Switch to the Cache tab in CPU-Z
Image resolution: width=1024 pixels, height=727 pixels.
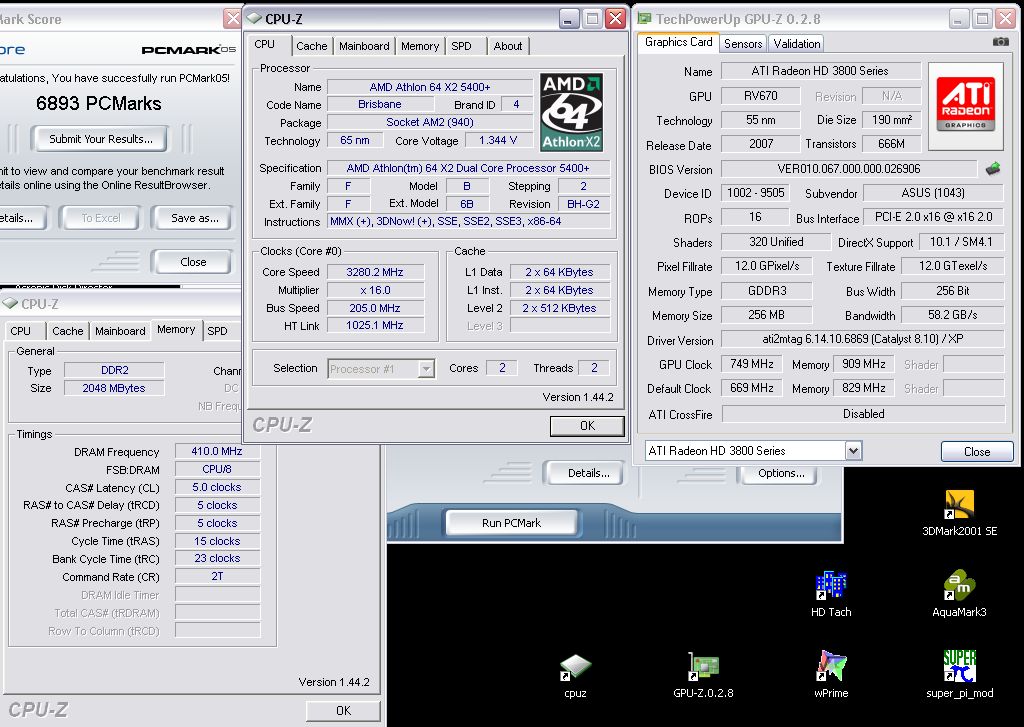pyautogui.click(x=312, y=46)
